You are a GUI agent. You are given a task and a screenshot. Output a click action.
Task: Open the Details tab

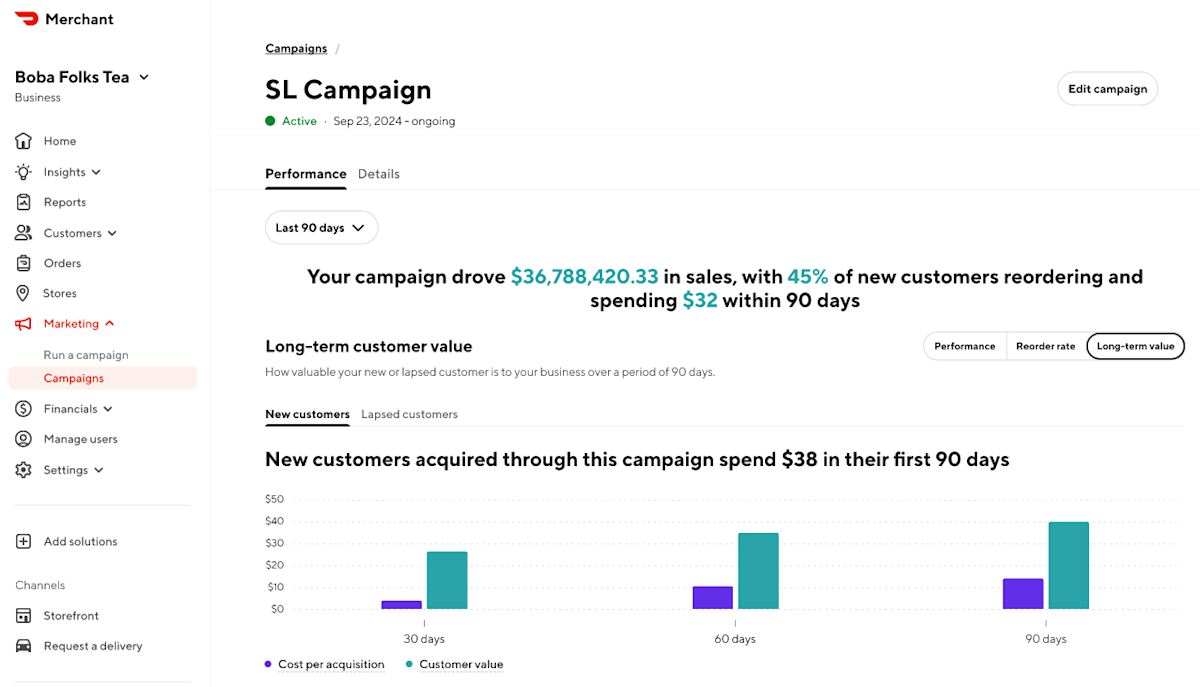(x=379, y=174)
